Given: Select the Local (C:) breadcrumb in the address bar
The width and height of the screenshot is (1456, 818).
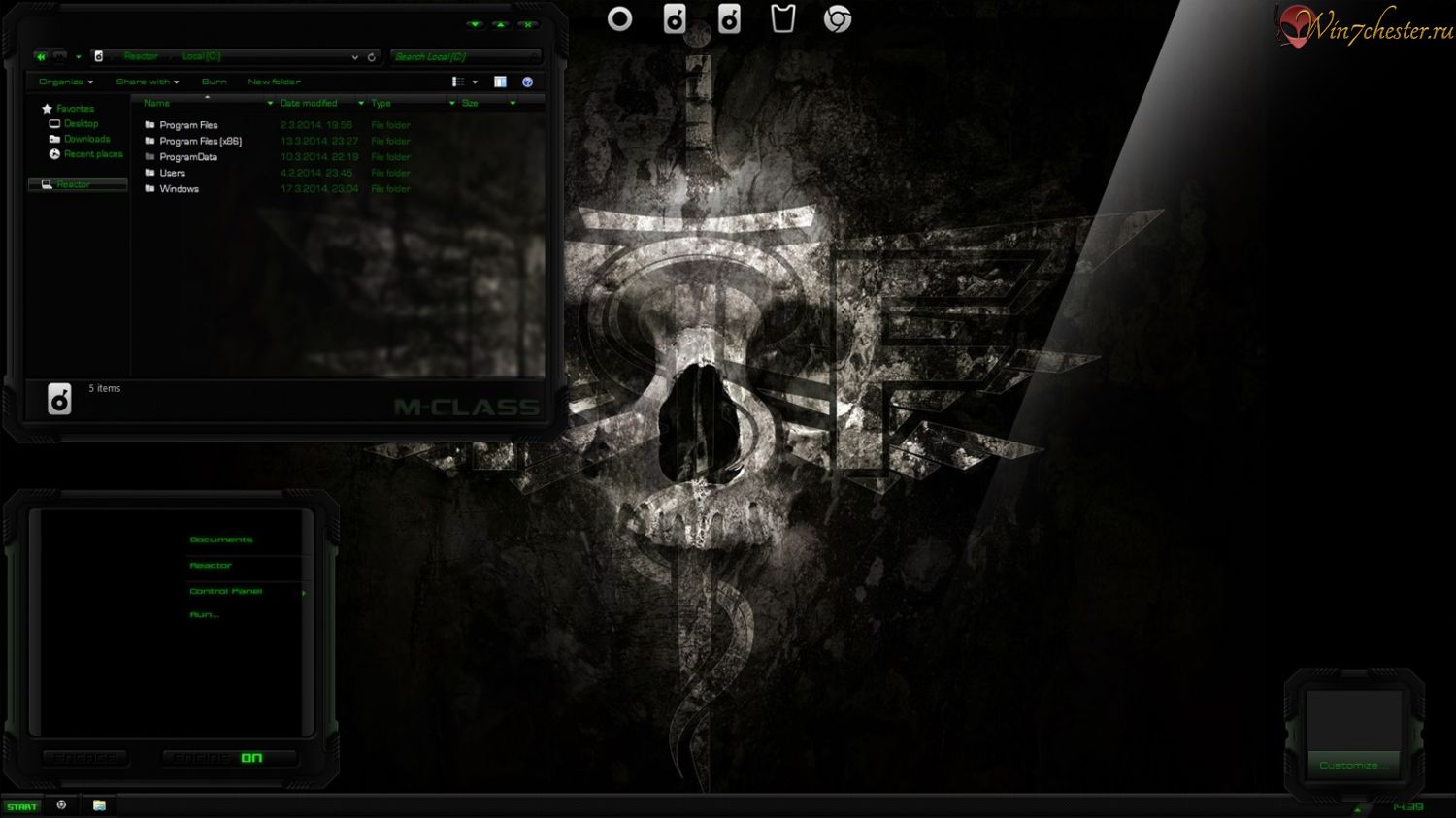Looking at the screenshot, I should pyautogui.click(x=201, y=56).
